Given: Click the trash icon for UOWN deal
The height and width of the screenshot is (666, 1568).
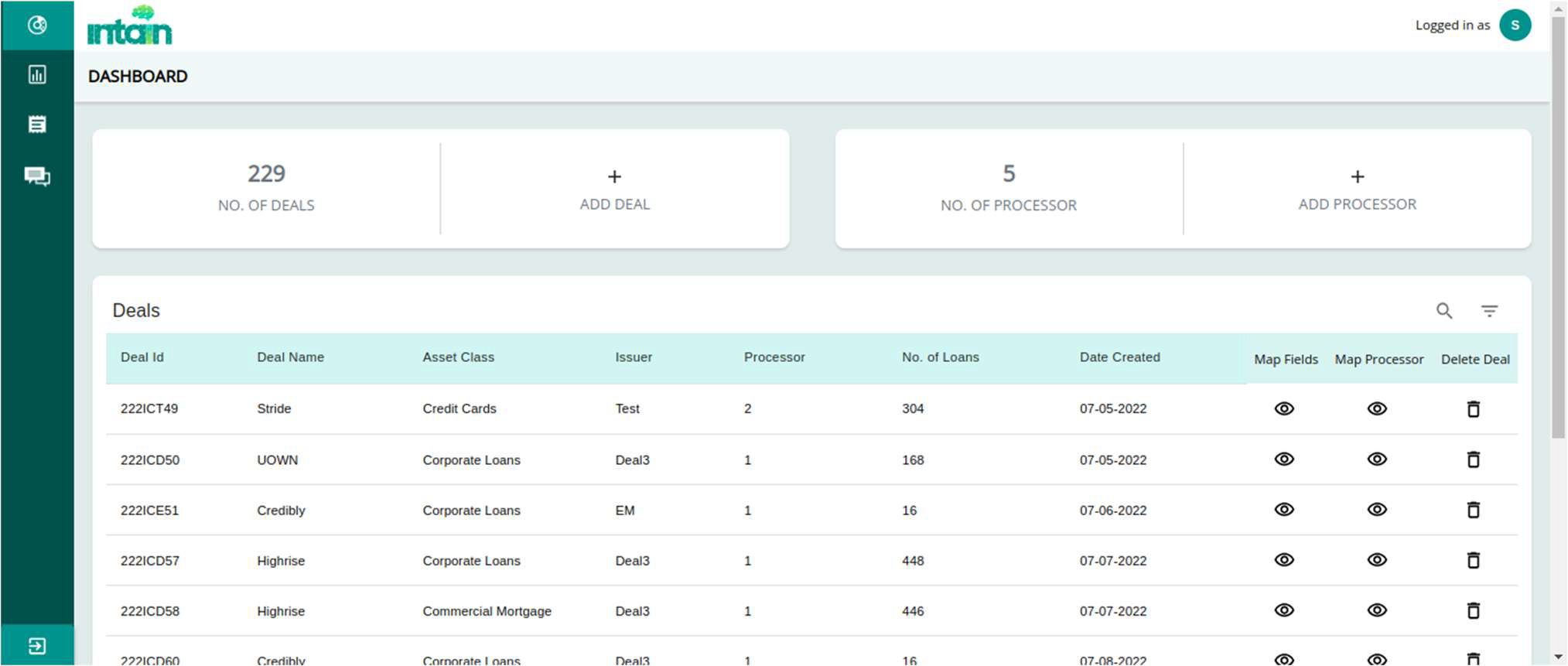Looking at the screenshot, I should click(1473, 460).
